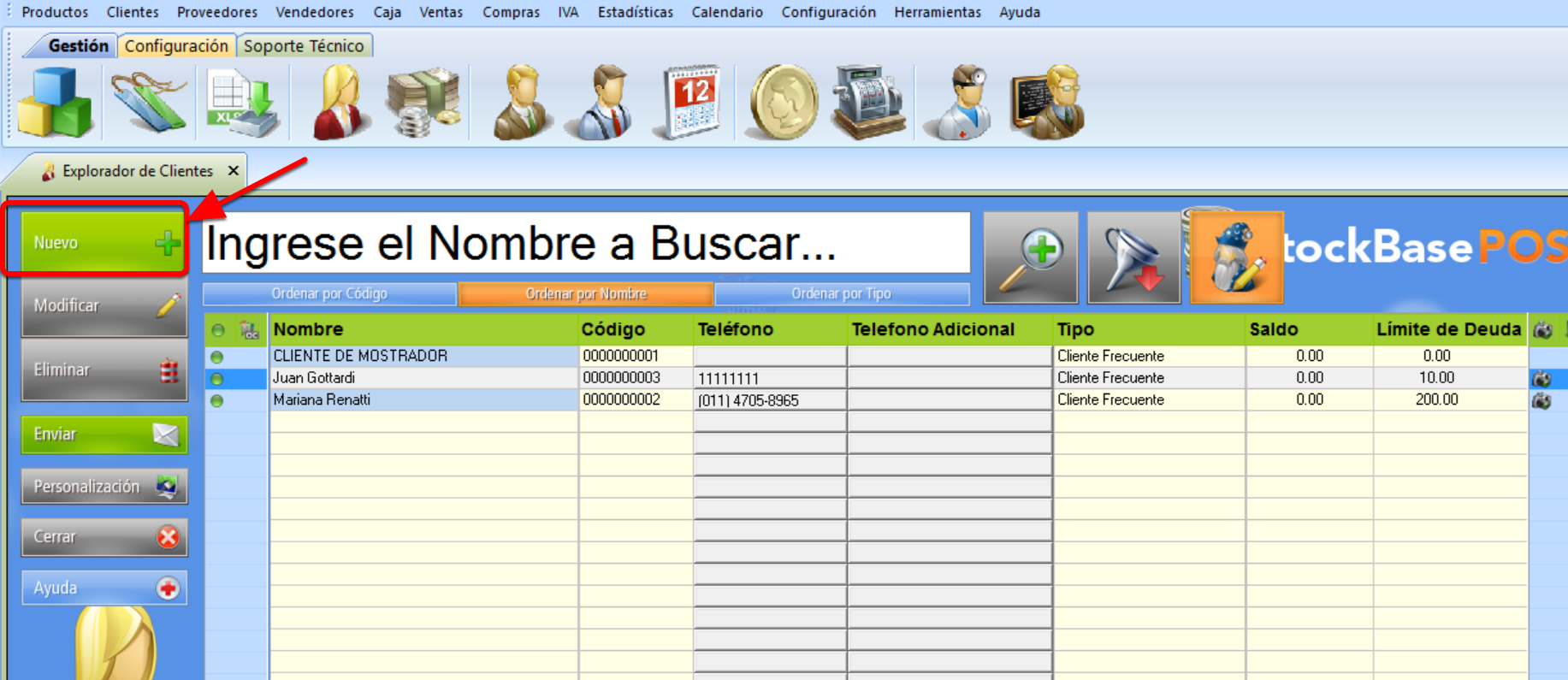
Task: Open the Estadísticas menu
Action: (x=635, y=12)
